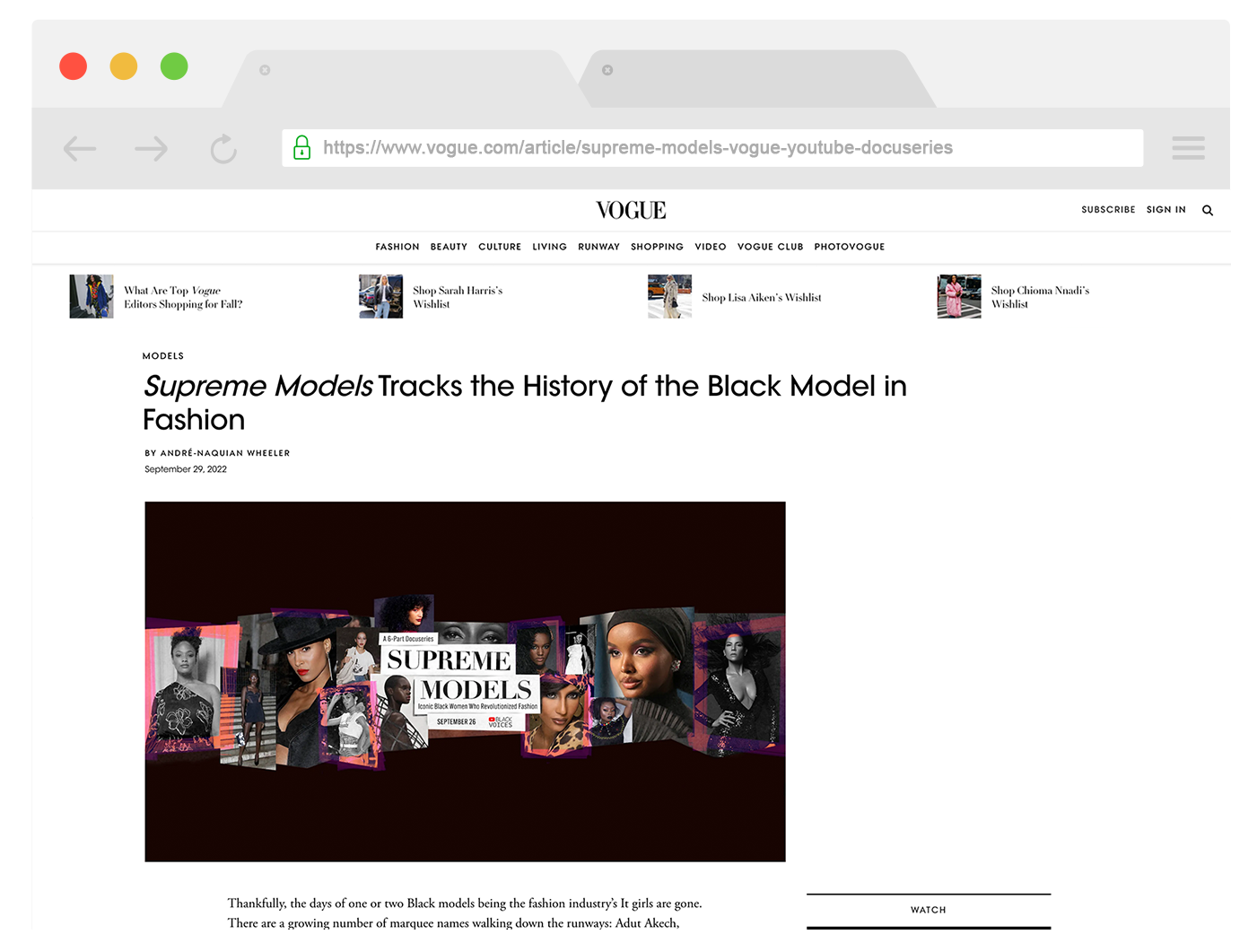The image size is (1257, 952).
Task: Open 'Shop Chioma Nnadi's Wishlist' link
Action: tap(1040, 297)
